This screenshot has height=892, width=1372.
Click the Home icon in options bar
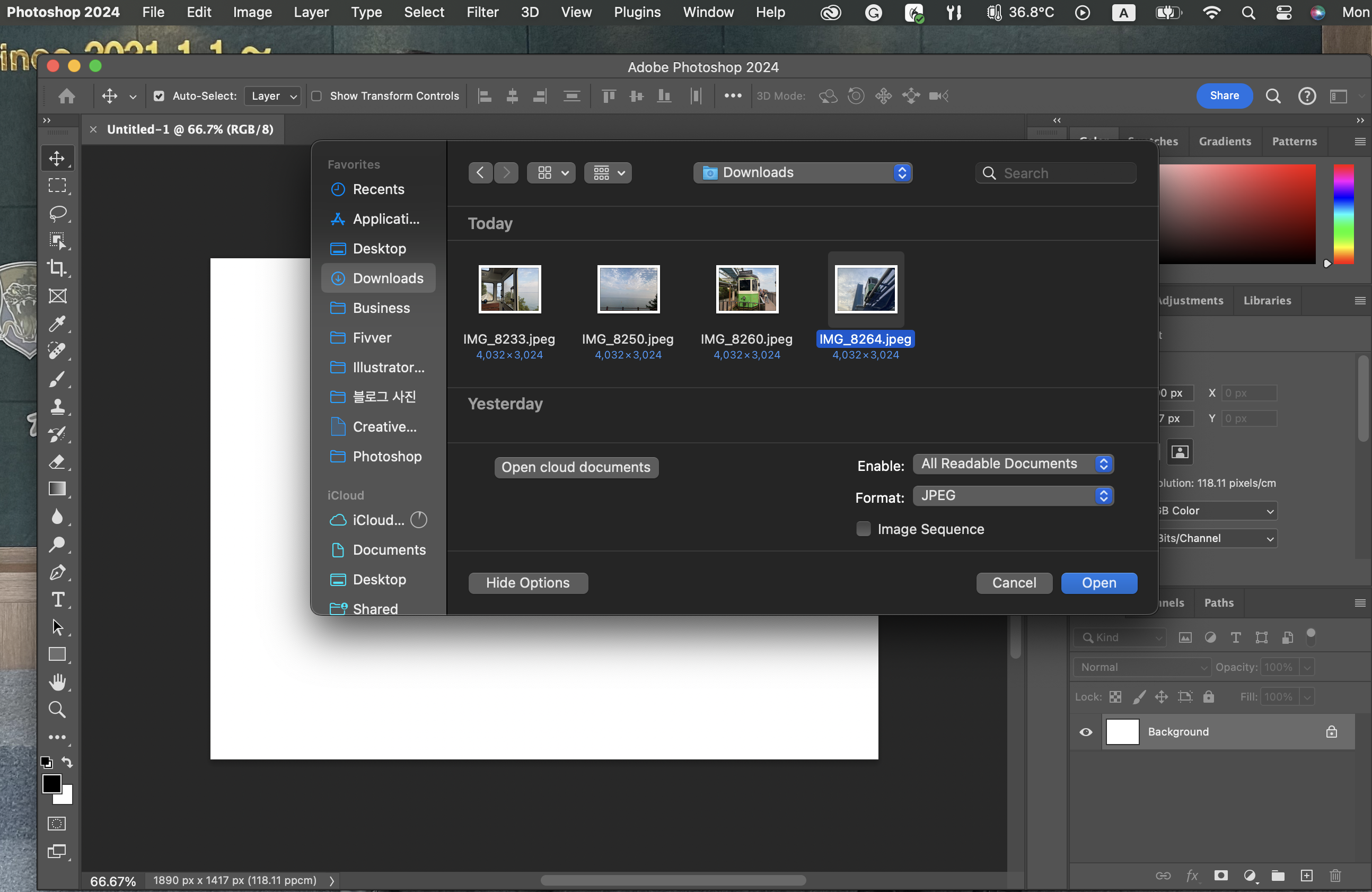[67, 97]
